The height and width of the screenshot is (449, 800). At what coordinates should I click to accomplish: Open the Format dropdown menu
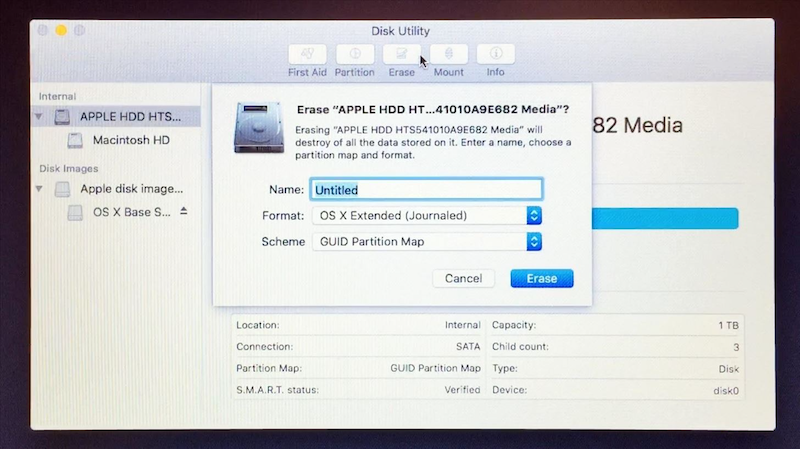pyautogui.click(x=428, y=215)
